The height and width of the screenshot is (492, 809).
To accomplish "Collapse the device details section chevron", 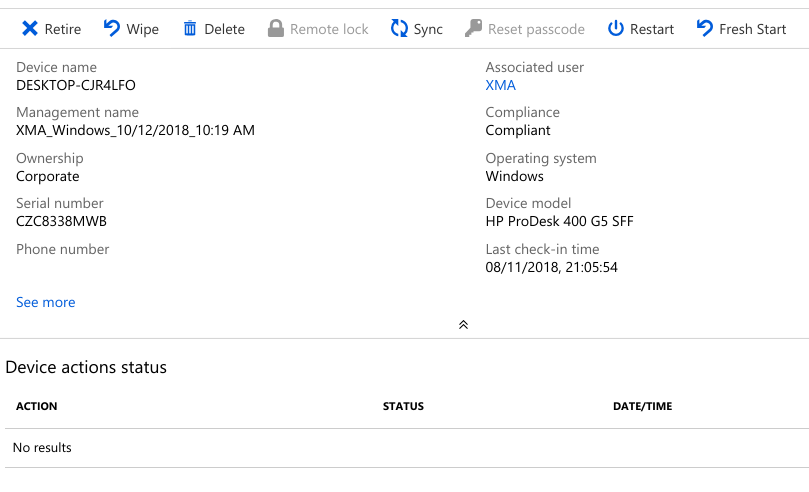I will pos(463,325).
